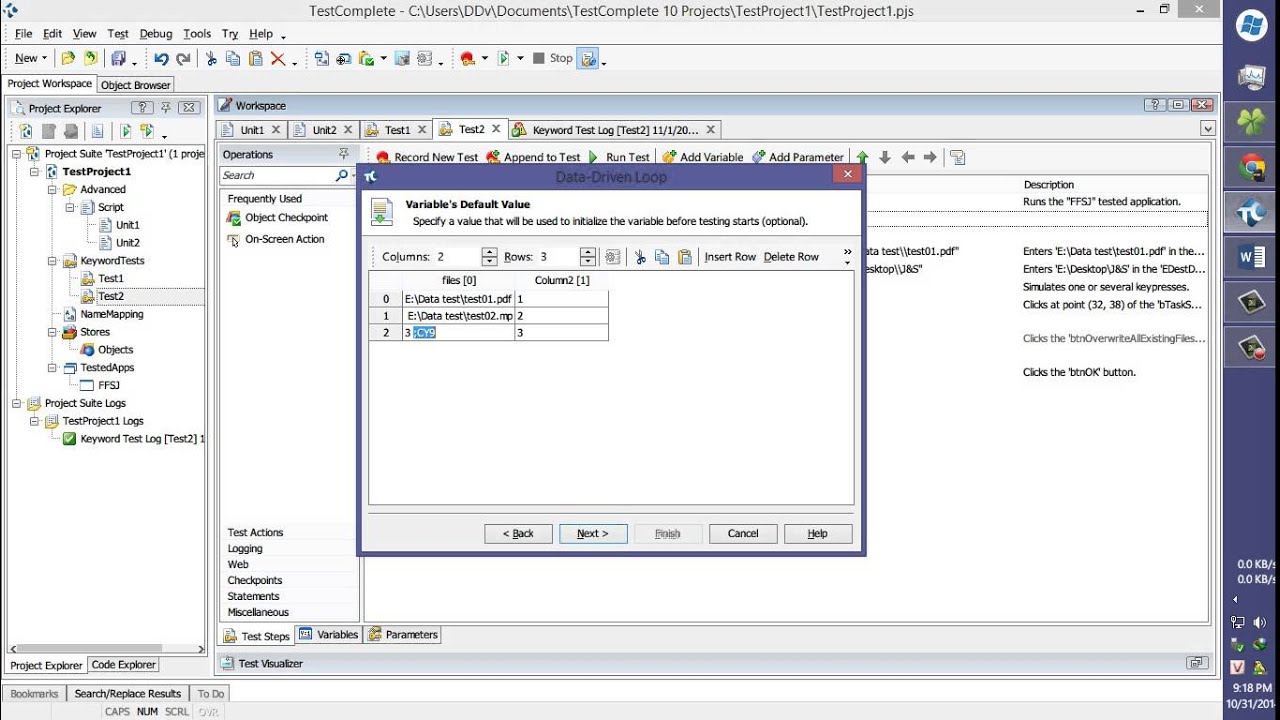The image size is (1280, 720).
Task: Click the green Run icon in main toolbar
Action: (x=503, y=59)
